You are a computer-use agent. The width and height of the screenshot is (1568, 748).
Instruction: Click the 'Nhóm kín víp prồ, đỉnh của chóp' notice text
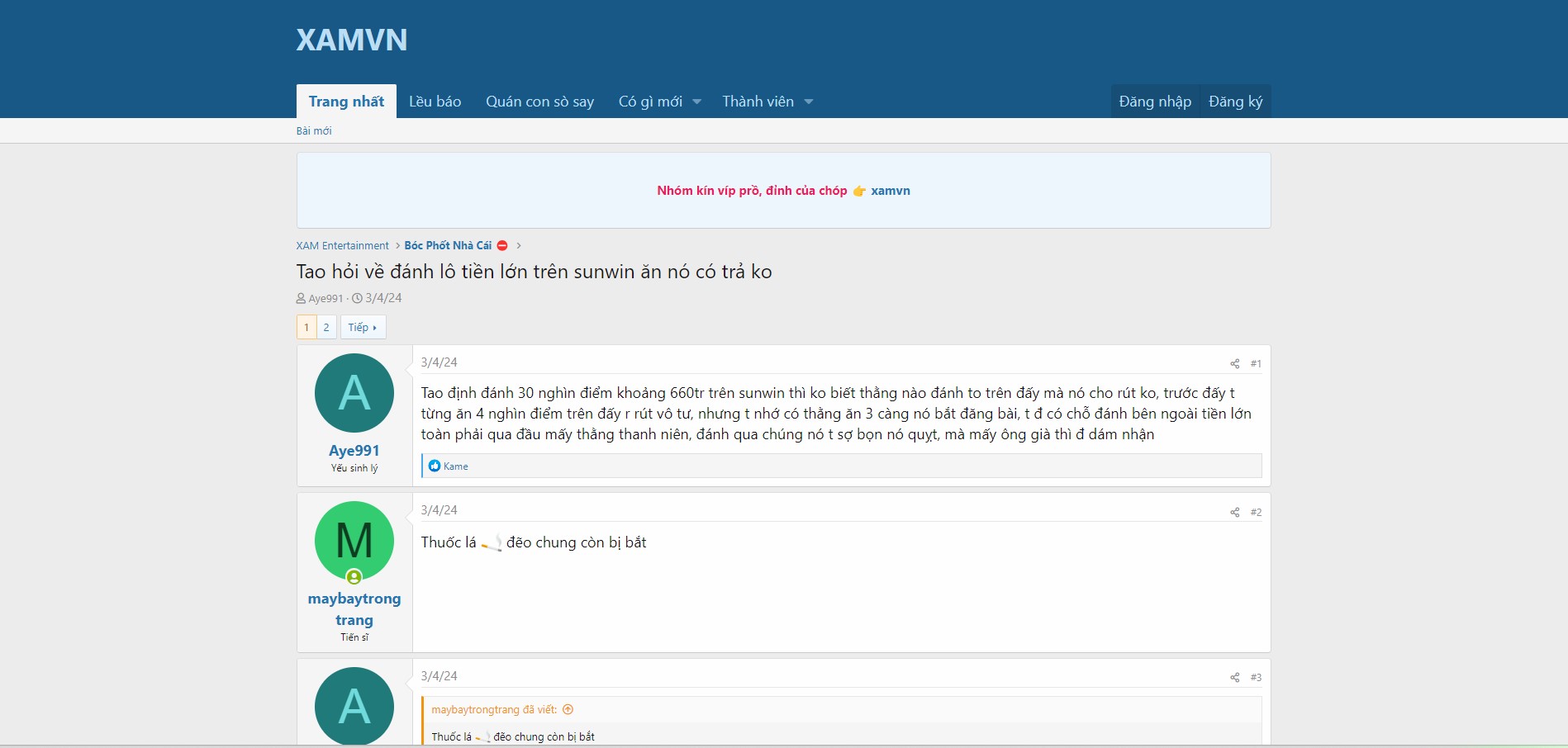[752, 191]
